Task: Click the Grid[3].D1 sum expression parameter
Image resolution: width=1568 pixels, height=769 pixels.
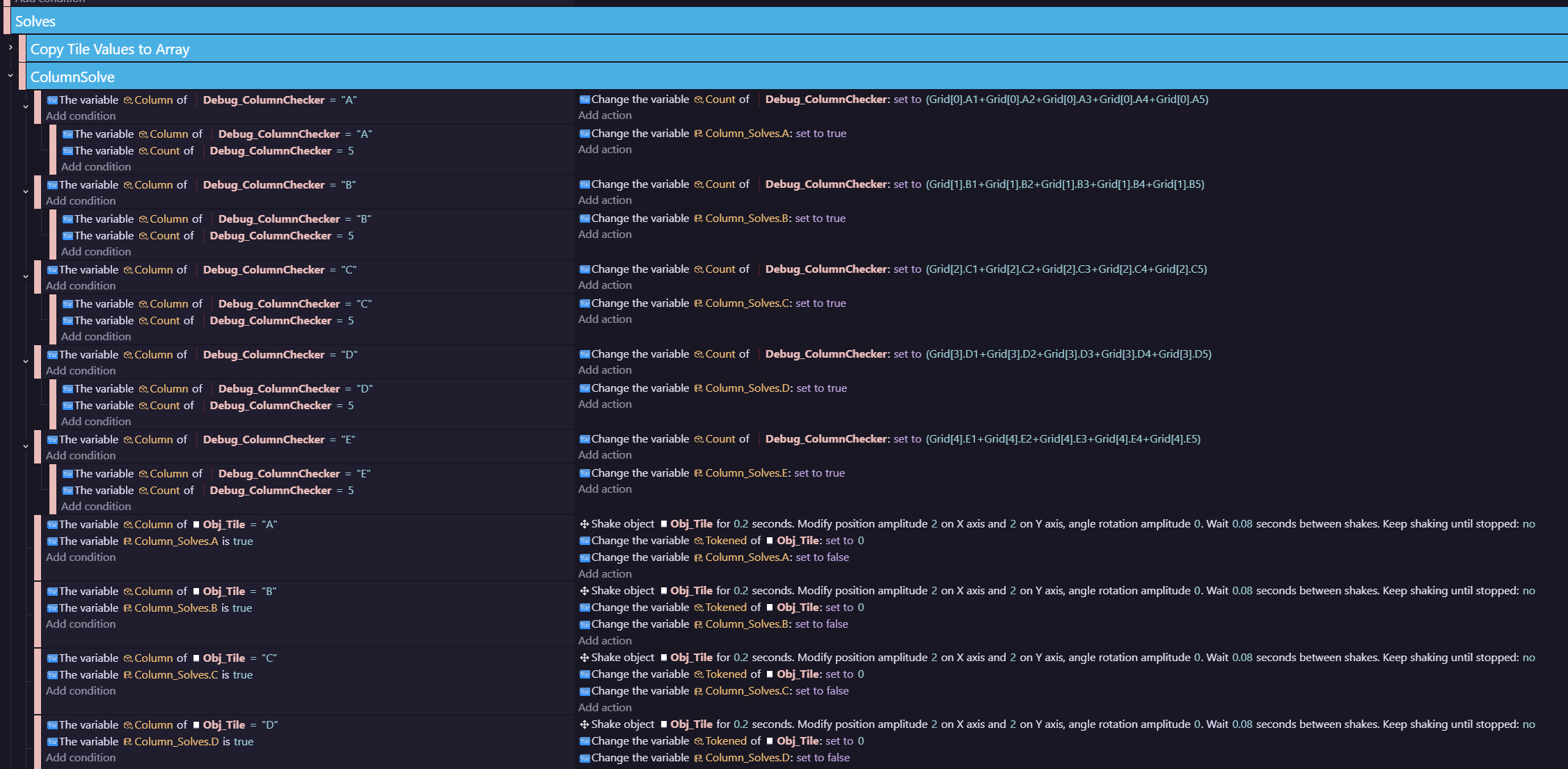Action: [x=1068, y=354]
